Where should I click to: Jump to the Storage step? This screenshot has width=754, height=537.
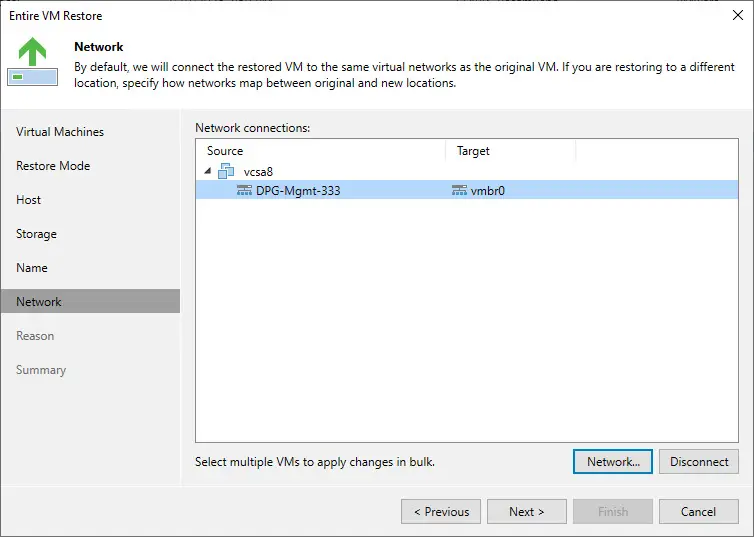pyautogui.click(x=36, y=234)
